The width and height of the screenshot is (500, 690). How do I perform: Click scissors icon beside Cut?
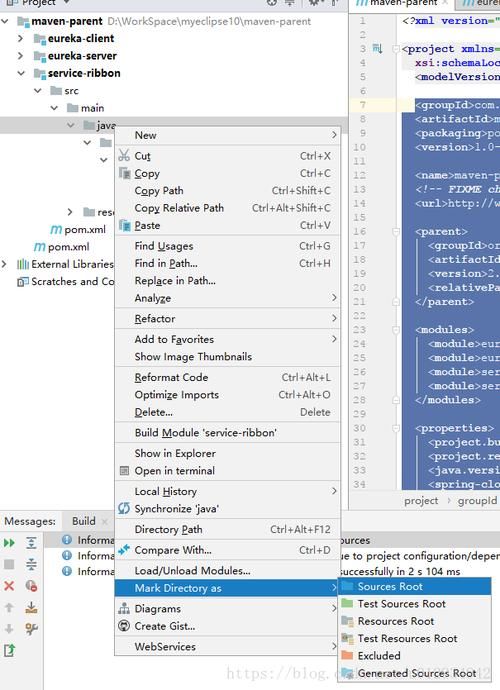[124, 155]
